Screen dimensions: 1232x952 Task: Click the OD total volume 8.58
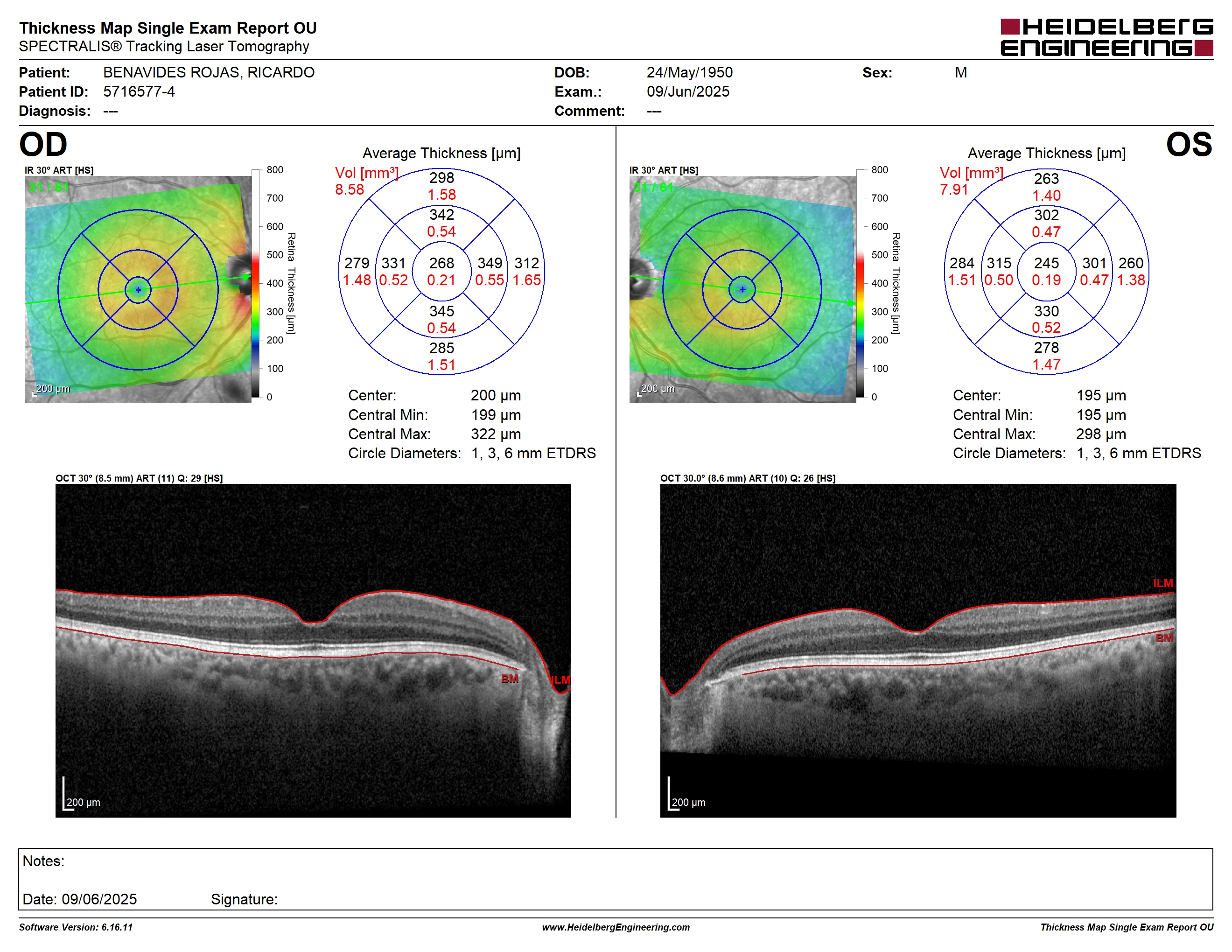(349, 189)
